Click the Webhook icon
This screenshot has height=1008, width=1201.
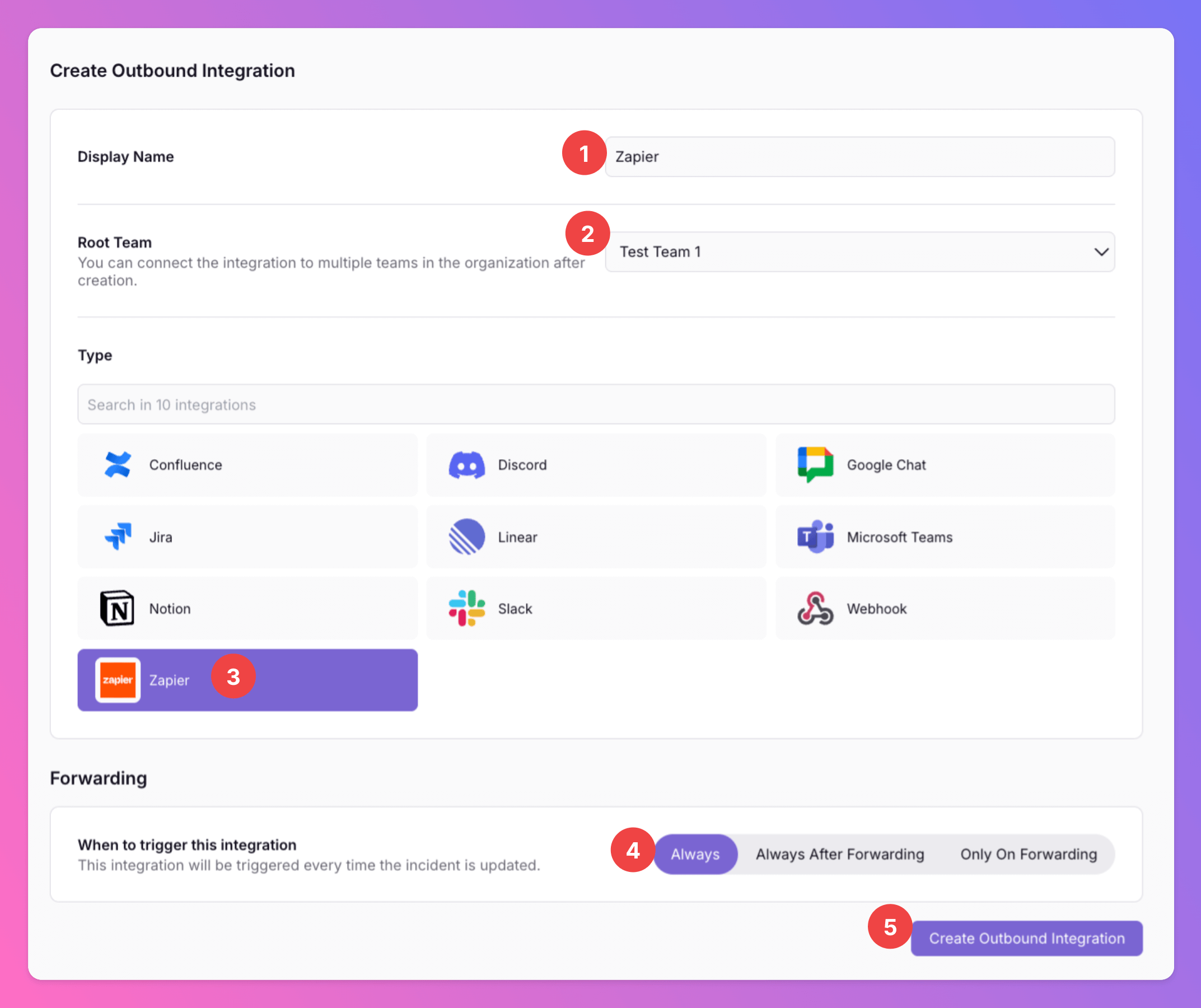coord(815,608)
